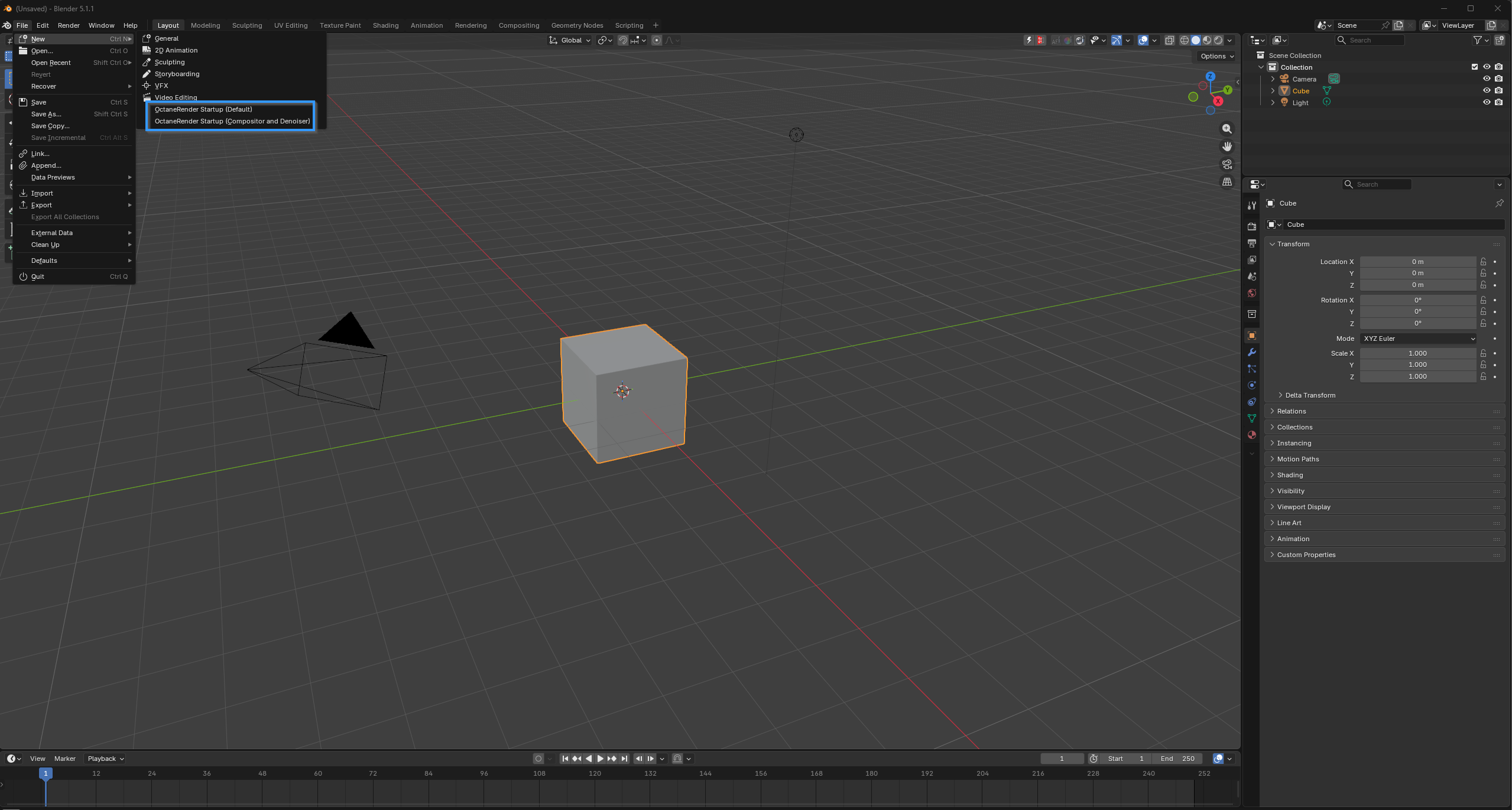Open the rotation Mode XYZ Euler dropdown

click(x=1418, y=339)
